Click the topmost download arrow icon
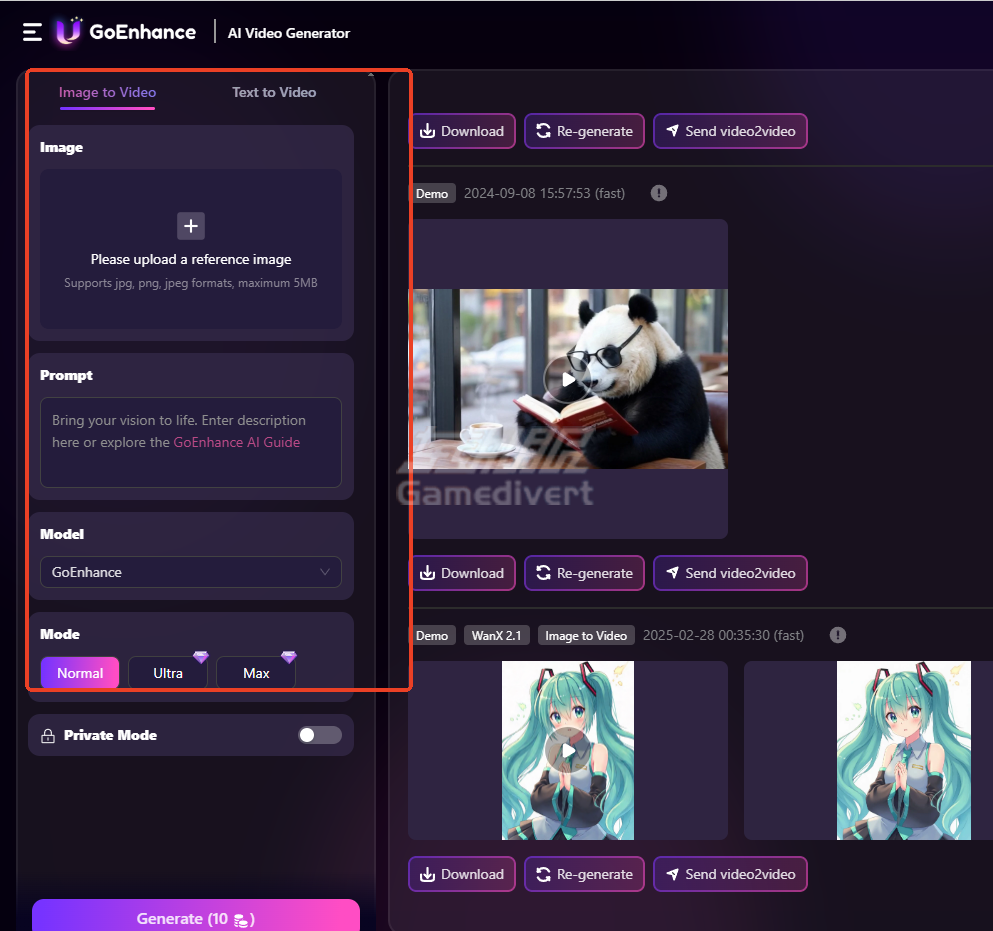This screenshot has height=931, width=993. 427,131
